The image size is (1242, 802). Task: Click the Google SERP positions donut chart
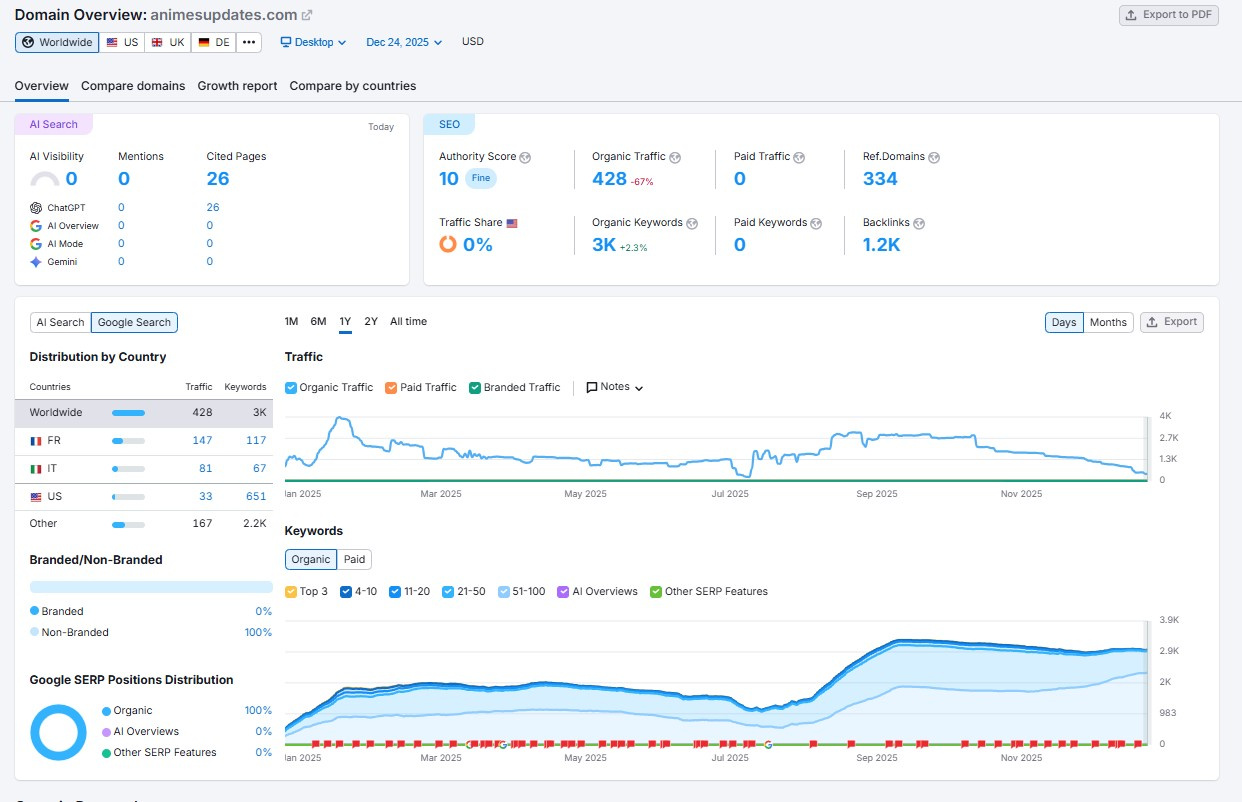point(58,732)
